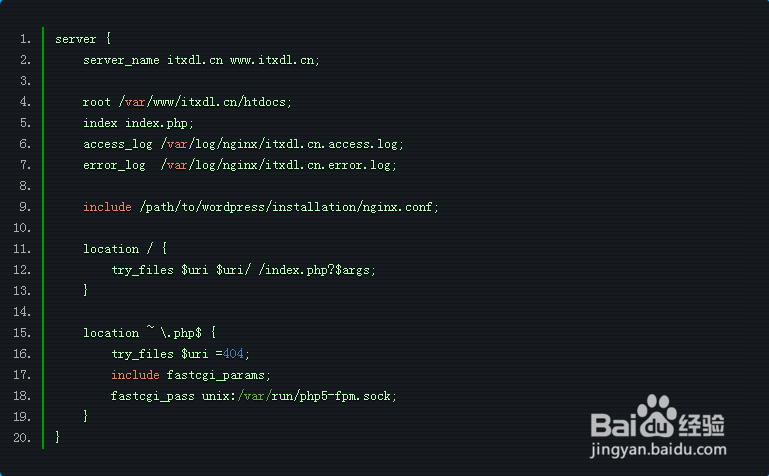Click the location / block opening on line 11
The width and height of the screenshot is (769, 476).
tap(125, 249)
